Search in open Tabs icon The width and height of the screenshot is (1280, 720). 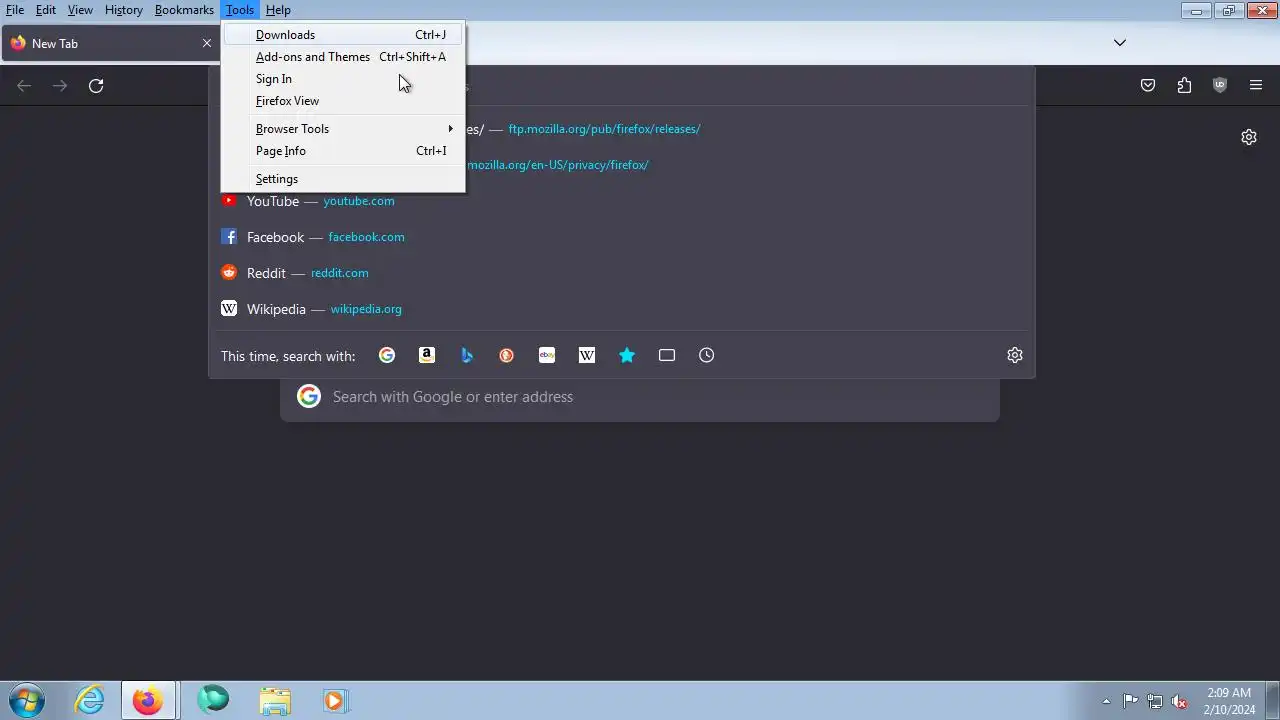coord(667,355)
